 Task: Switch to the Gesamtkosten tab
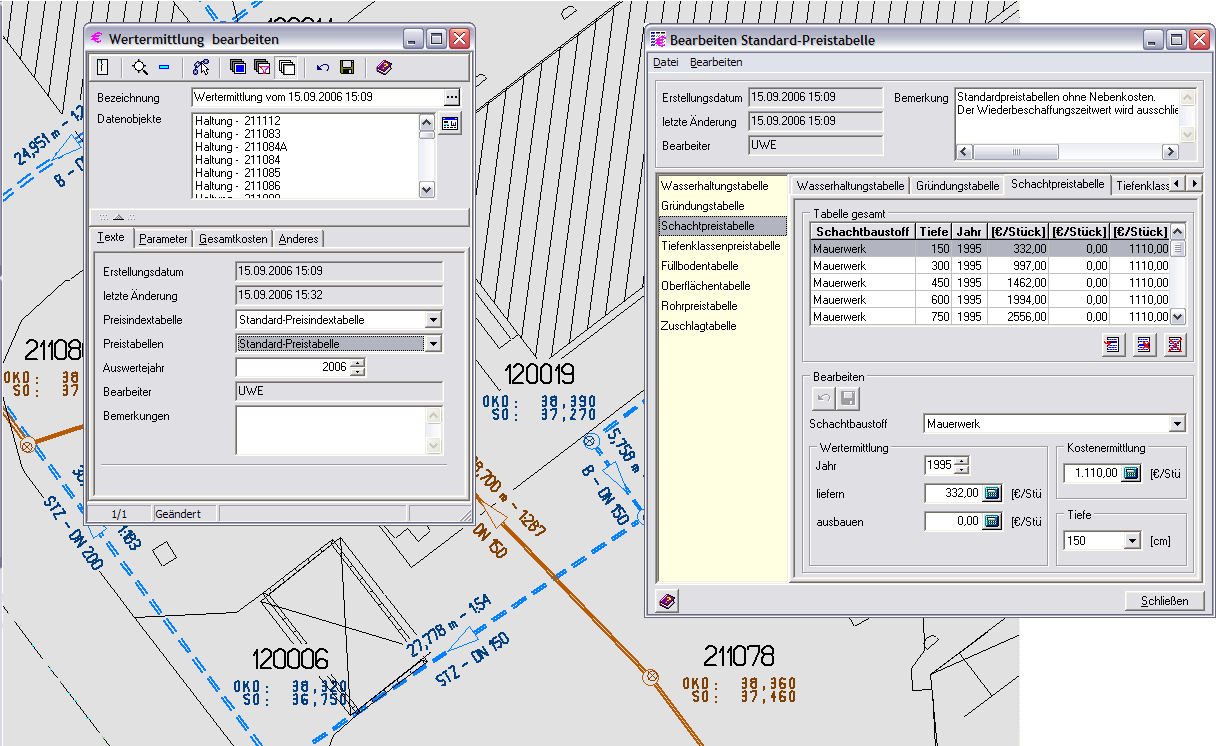point(232,239)
